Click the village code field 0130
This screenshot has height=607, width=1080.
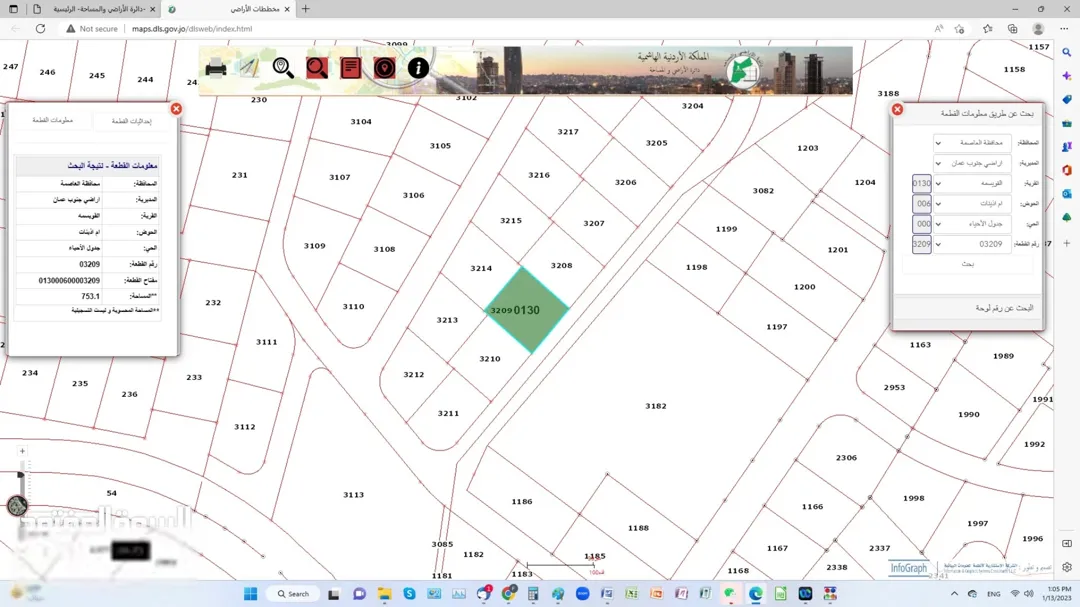click(x=922, y=183)
